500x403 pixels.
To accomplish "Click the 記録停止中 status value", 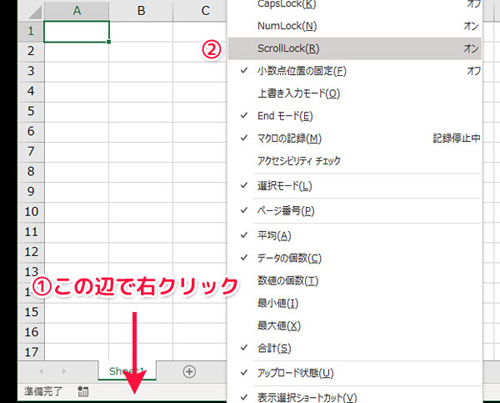I will (x=456, y=138).
